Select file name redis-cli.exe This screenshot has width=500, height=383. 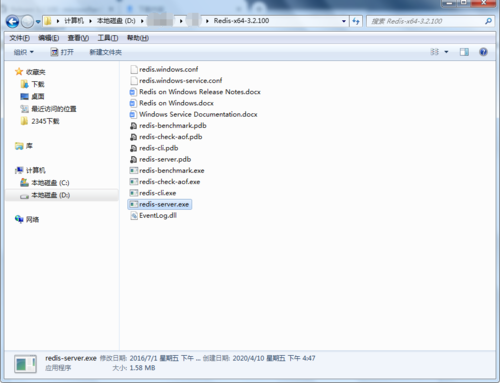tap(157, 193)
